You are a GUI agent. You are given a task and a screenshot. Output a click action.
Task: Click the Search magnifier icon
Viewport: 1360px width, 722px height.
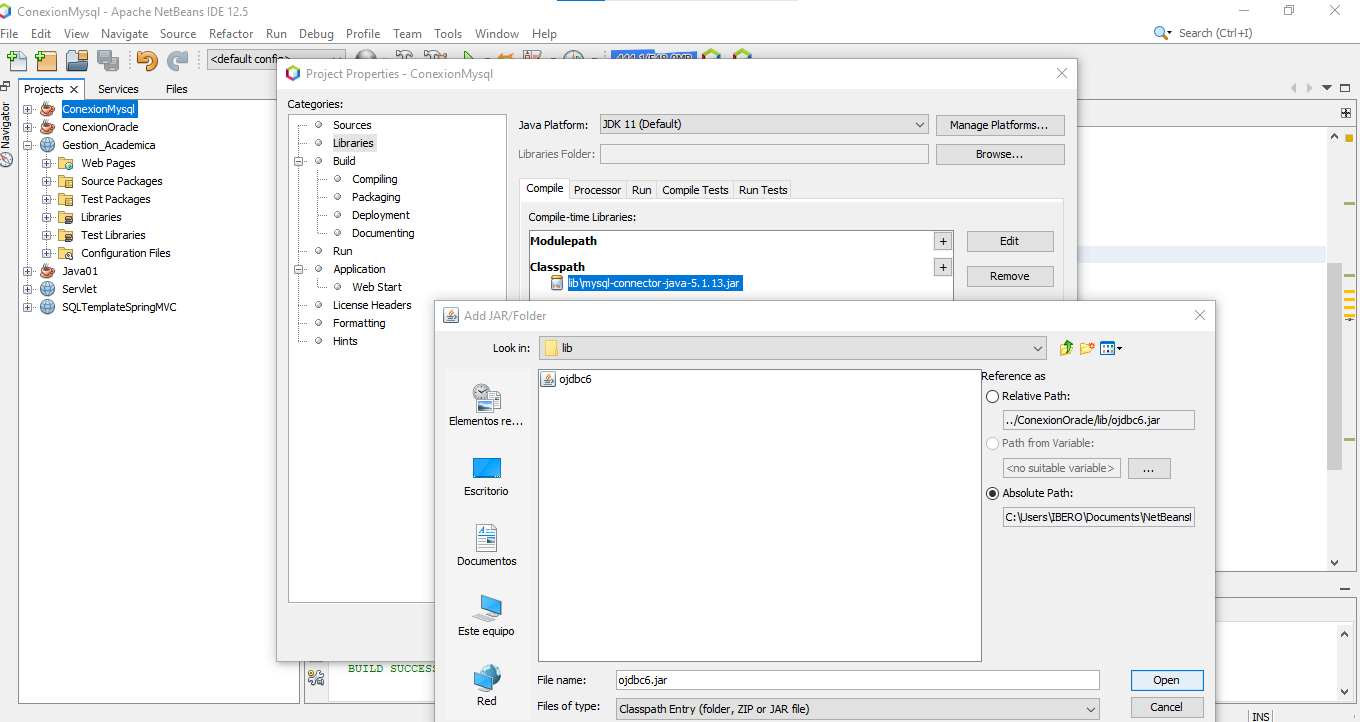pos(1162,33)
